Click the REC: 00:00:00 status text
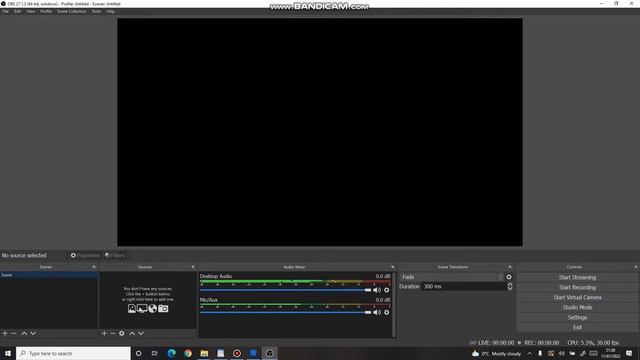This screenshot has width=640, height=360. click(x=541, y=343)
